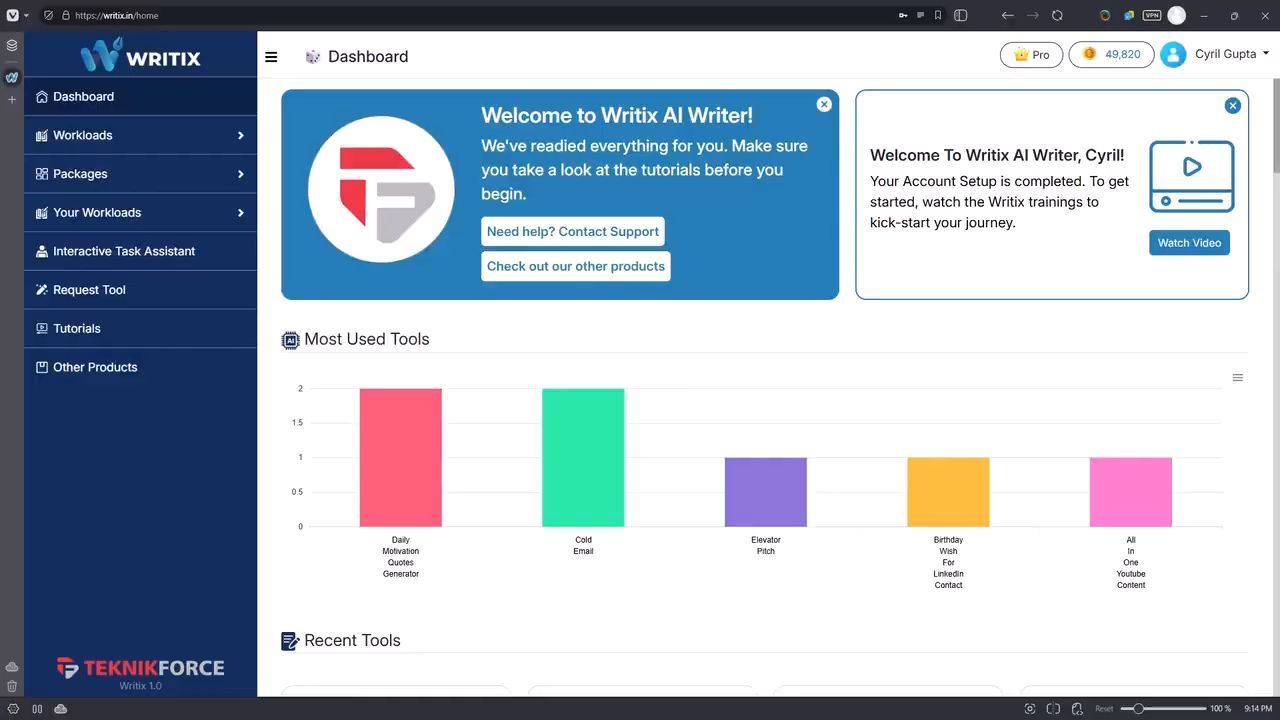Add a web panel with plus icon
This screenshot has width=1280, height=720.
point(12,100)
